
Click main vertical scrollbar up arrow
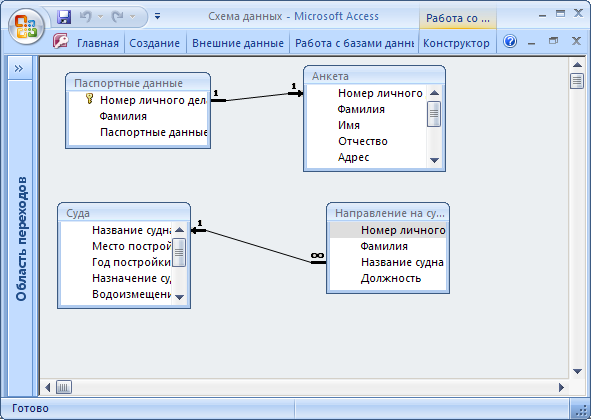(577, 65)
